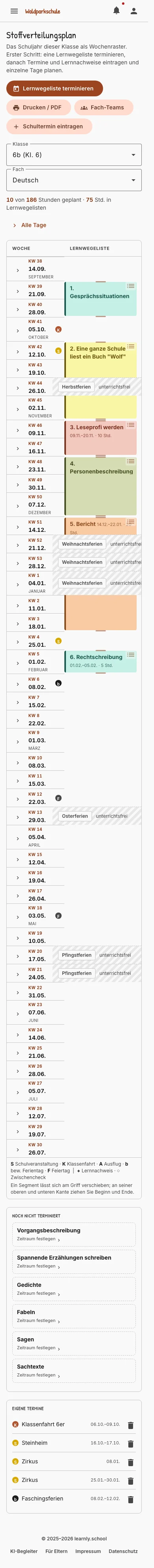Open Fach-Teams
Viewport: 154px width, 1568px height.
click(103, 107)
